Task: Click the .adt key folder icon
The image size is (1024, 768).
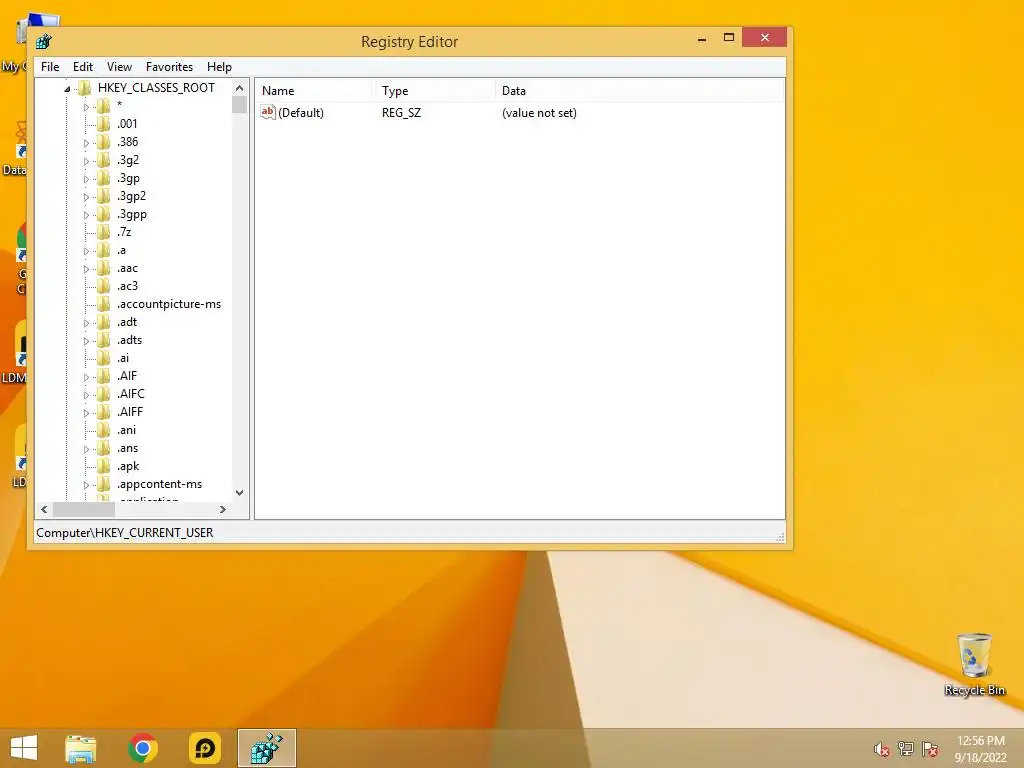Action: (103, 322)
